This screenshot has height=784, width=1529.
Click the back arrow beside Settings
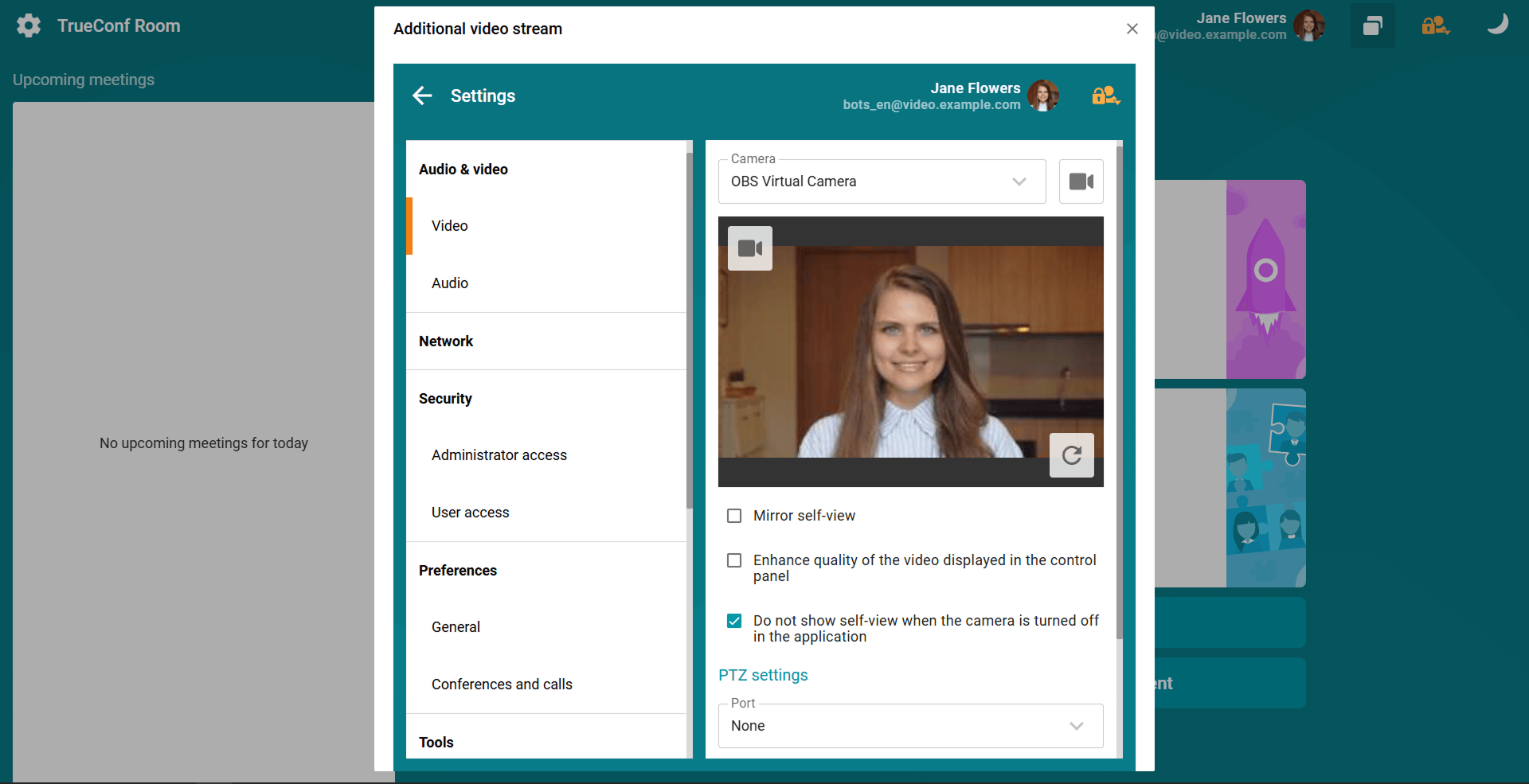click(x=422, y=96)
